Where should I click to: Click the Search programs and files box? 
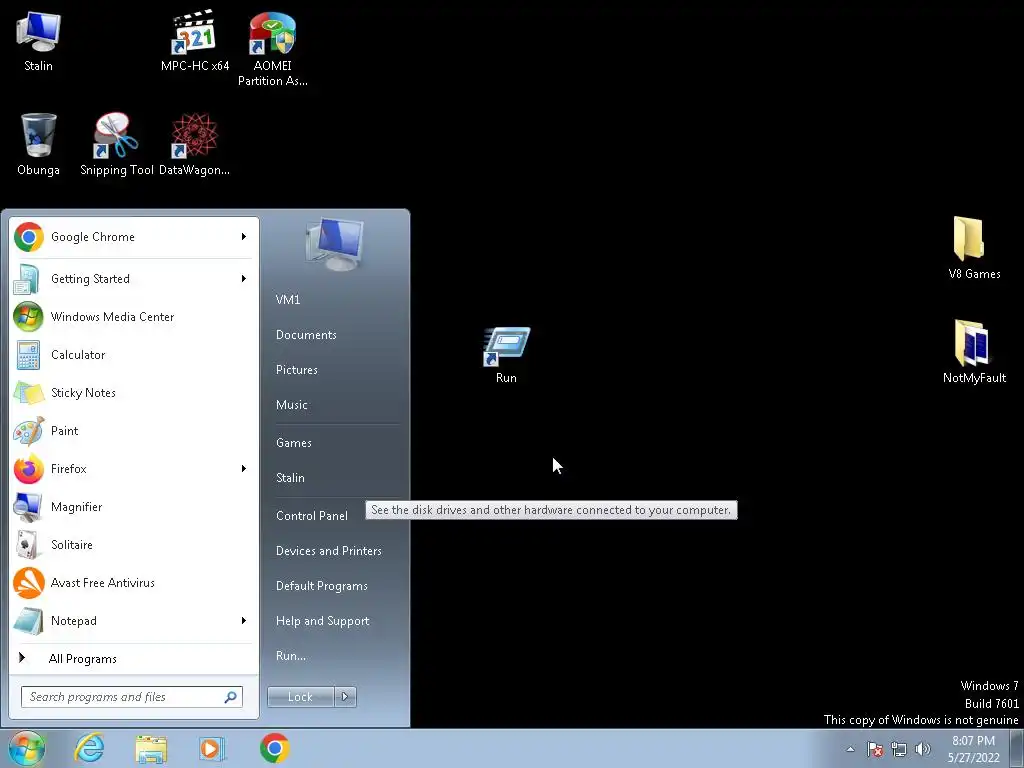131,697
